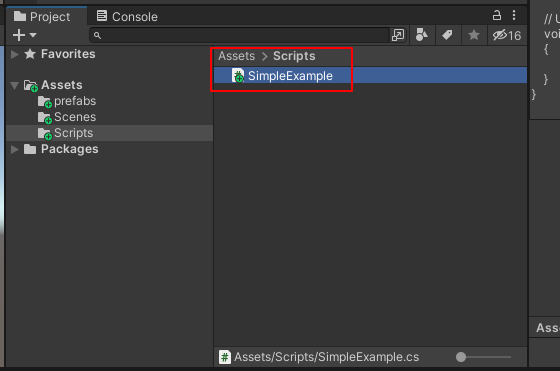
Task: Switch to the Console tab
Action: click(x=127, y=16)
